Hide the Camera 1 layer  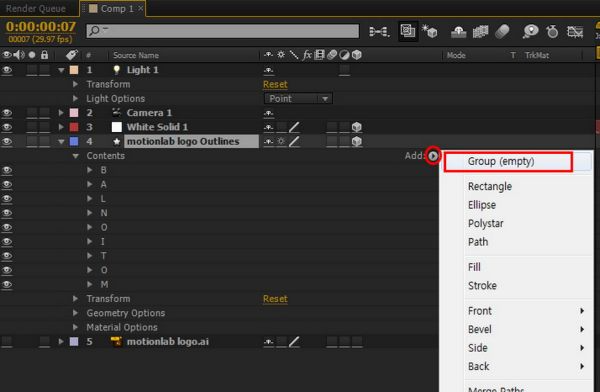coord(7,113)
